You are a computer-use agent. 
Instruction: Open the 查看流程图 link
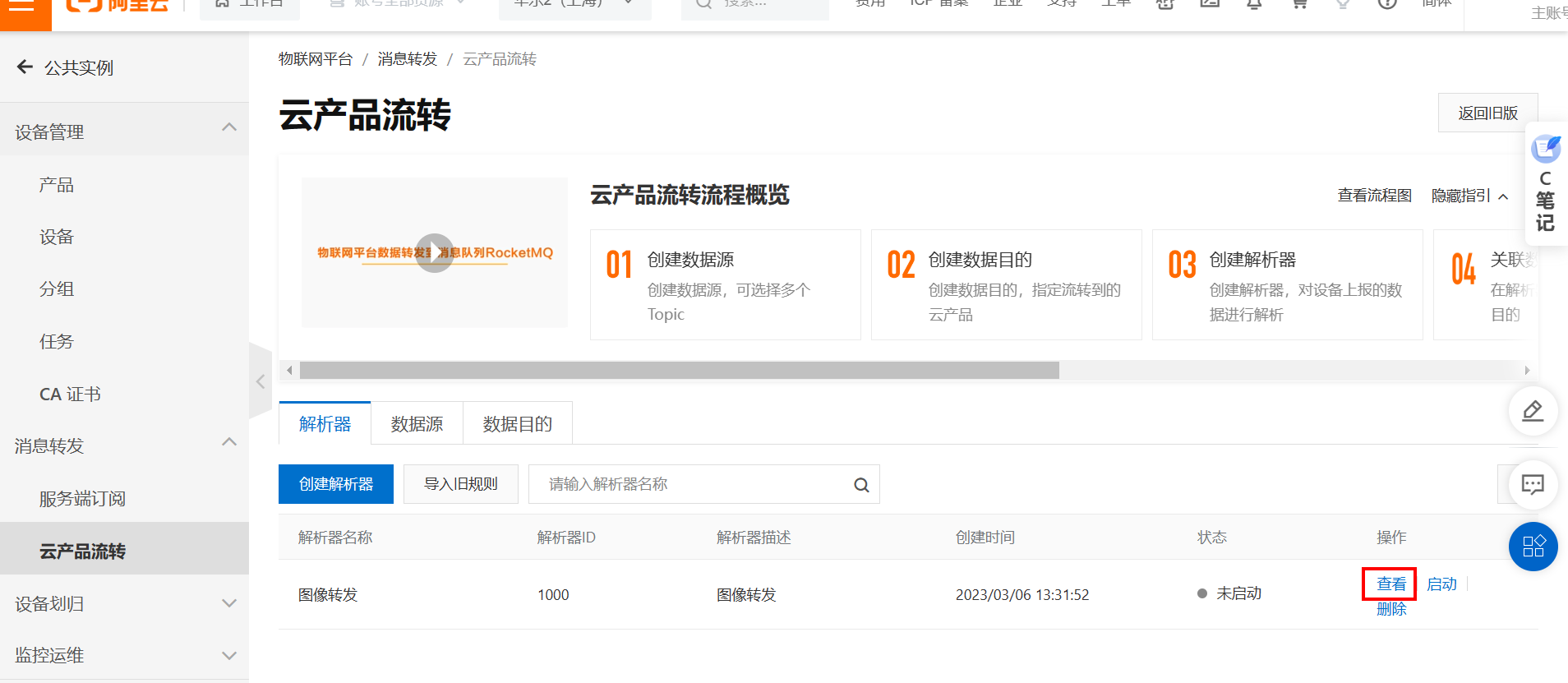click(1375, 196)
